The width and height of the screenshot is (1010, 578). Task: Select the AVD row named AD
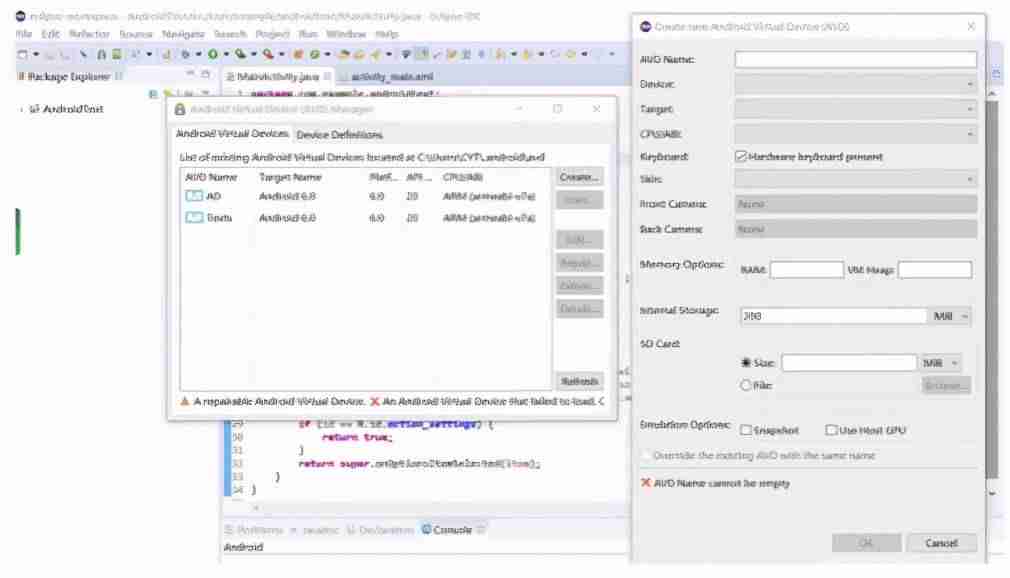point(365,196)
